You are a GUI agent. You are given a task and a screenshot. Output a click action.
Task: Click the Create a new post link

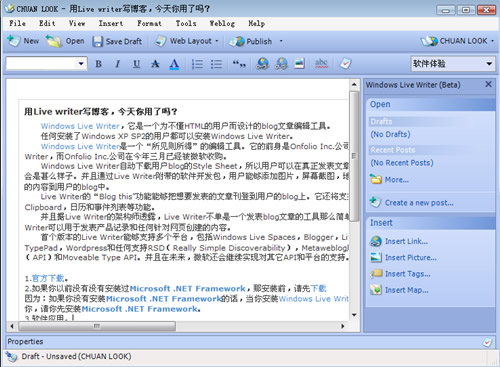419,203
